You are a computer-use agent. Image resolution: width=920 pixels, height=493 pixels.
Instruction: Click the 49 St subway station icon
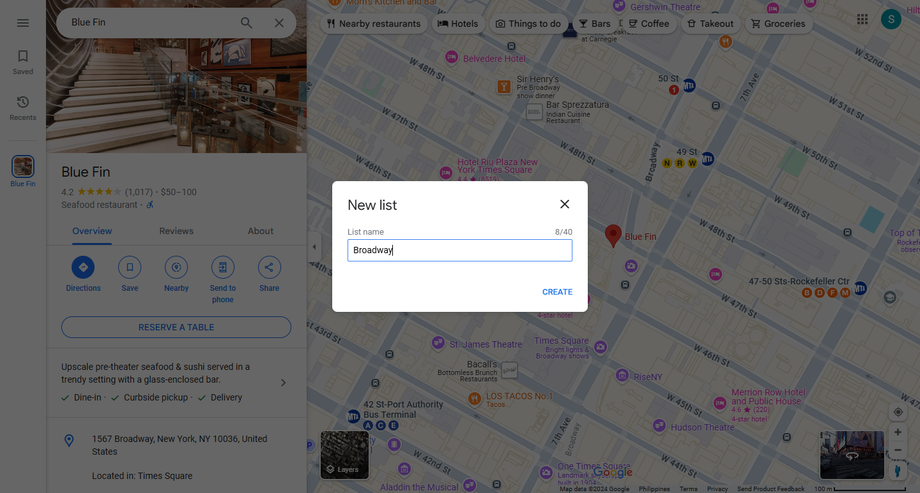click(708, 158)
